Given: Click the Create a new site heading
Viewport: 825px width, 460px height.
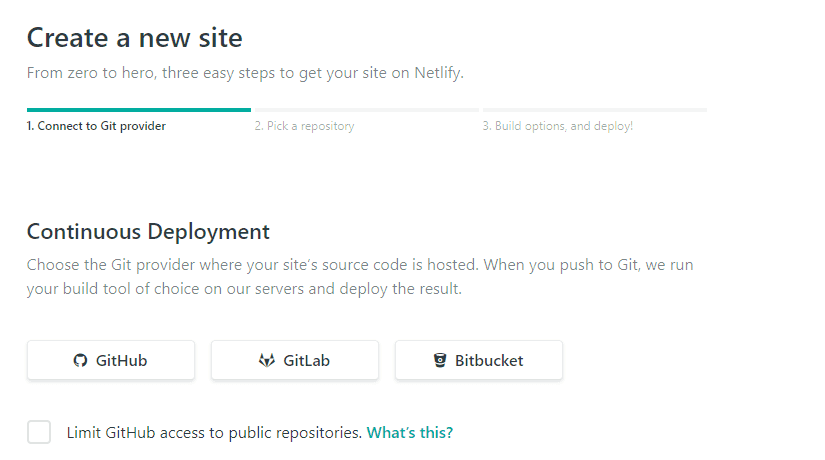Looking at the screenshot, I should (135, 38).
